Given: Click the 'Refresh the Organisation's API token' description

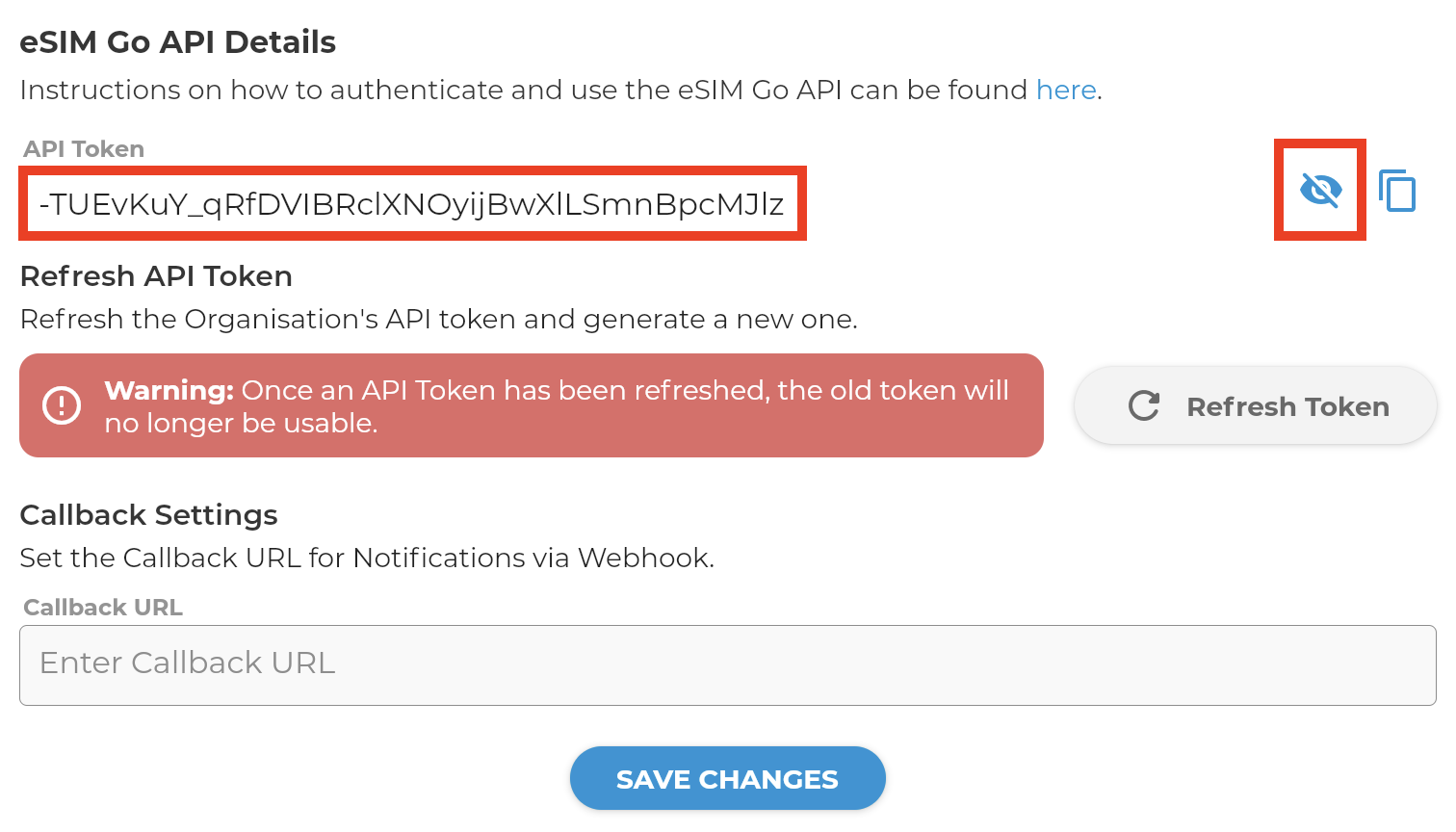Looking at the screenshot, I should pos(438,319).
